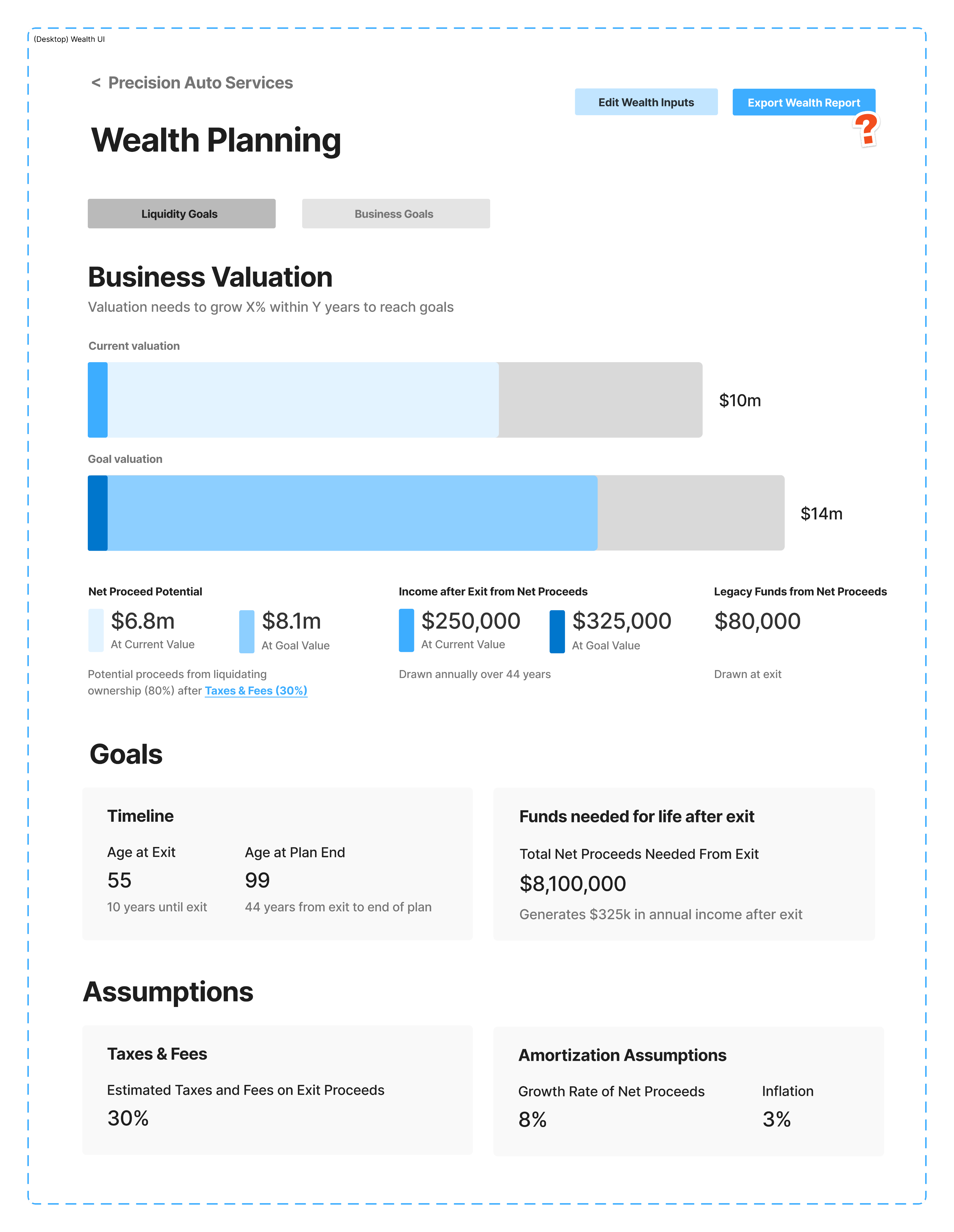The height and width of the screenshot is (1232, 954).
Task: Switch to the Liquidity Goals tab
Action: pyautogui.click(x=182, y=214)
